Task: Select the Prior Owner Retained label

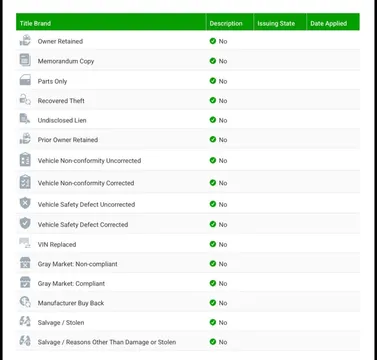Action: tap(68, 140)
